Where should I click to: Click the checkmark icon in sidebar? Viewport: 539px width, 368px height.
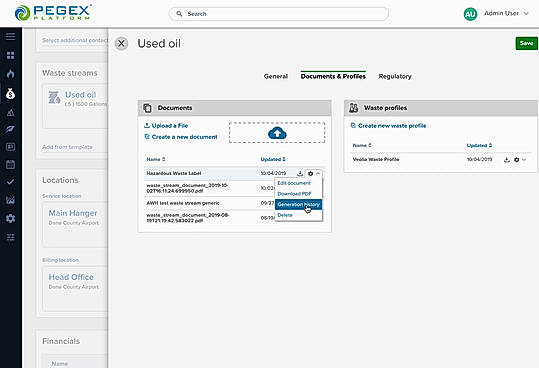click(10, 182)
